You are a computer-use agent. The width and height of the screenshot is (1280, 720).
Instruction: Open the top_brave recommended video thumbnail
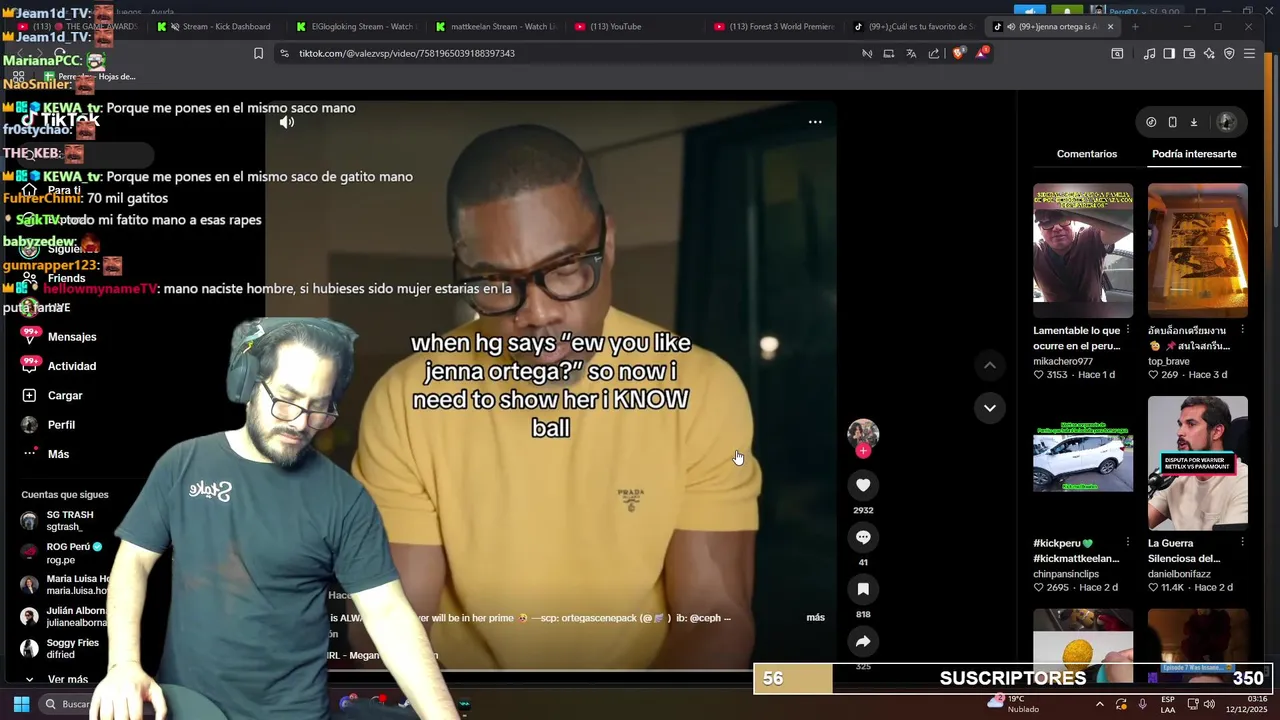coord(1197,250)
